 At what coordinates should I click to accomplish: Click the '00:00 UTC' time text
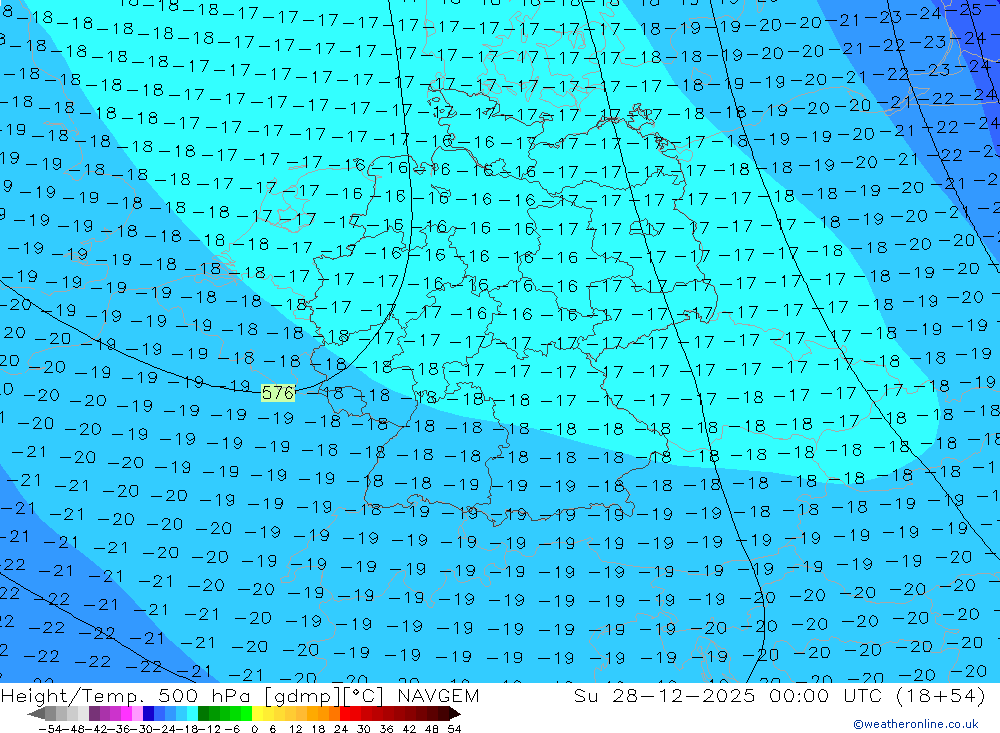point(825,695)
